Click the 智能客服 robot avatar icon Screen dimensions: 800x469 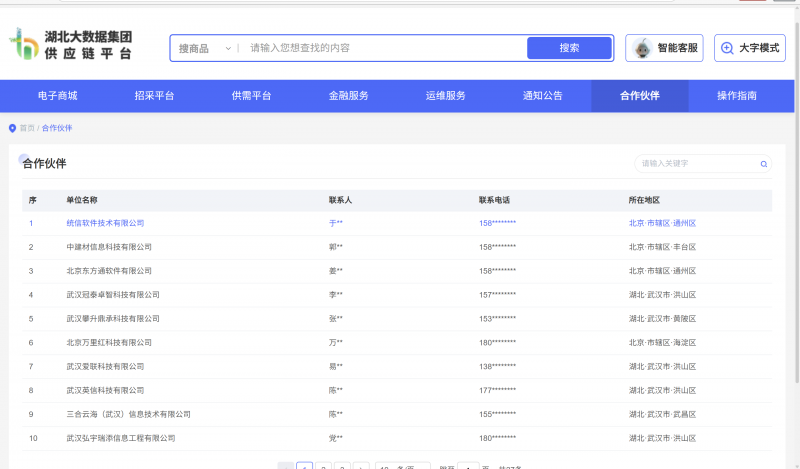(x=641, y=48)
